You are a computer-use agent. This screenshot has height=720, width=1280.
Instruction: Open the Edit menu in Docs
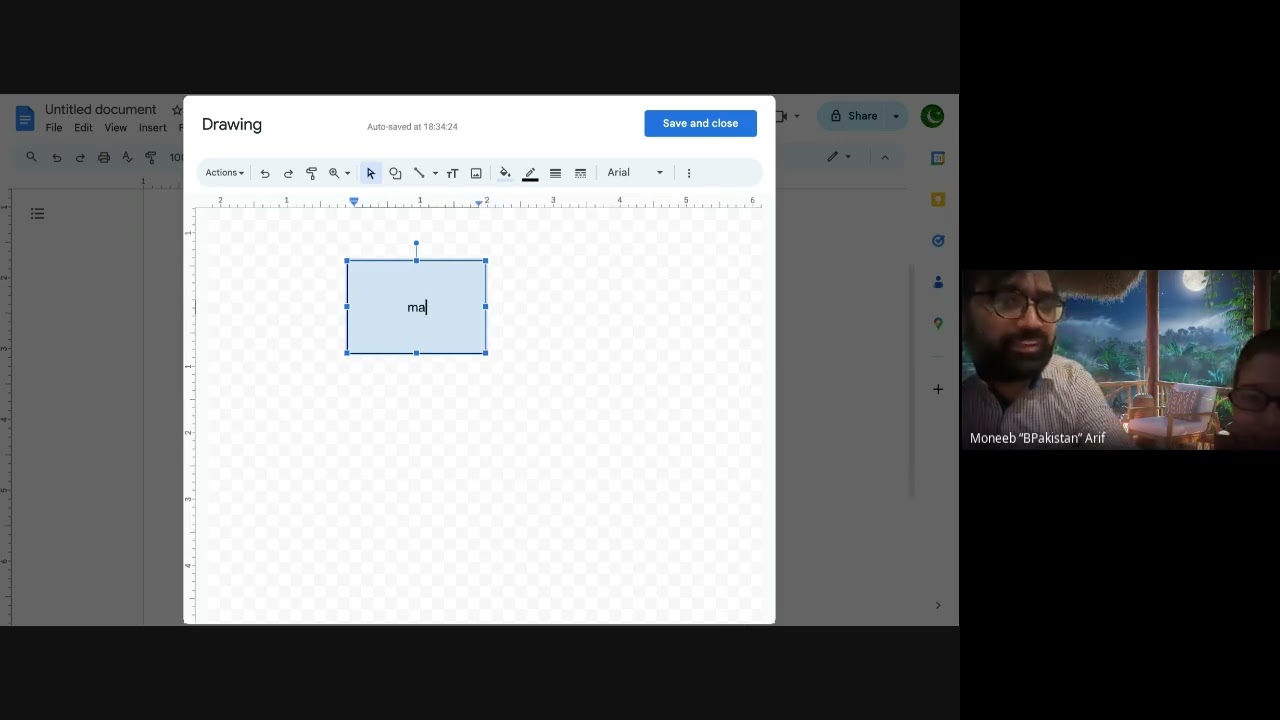coord(83,128)
